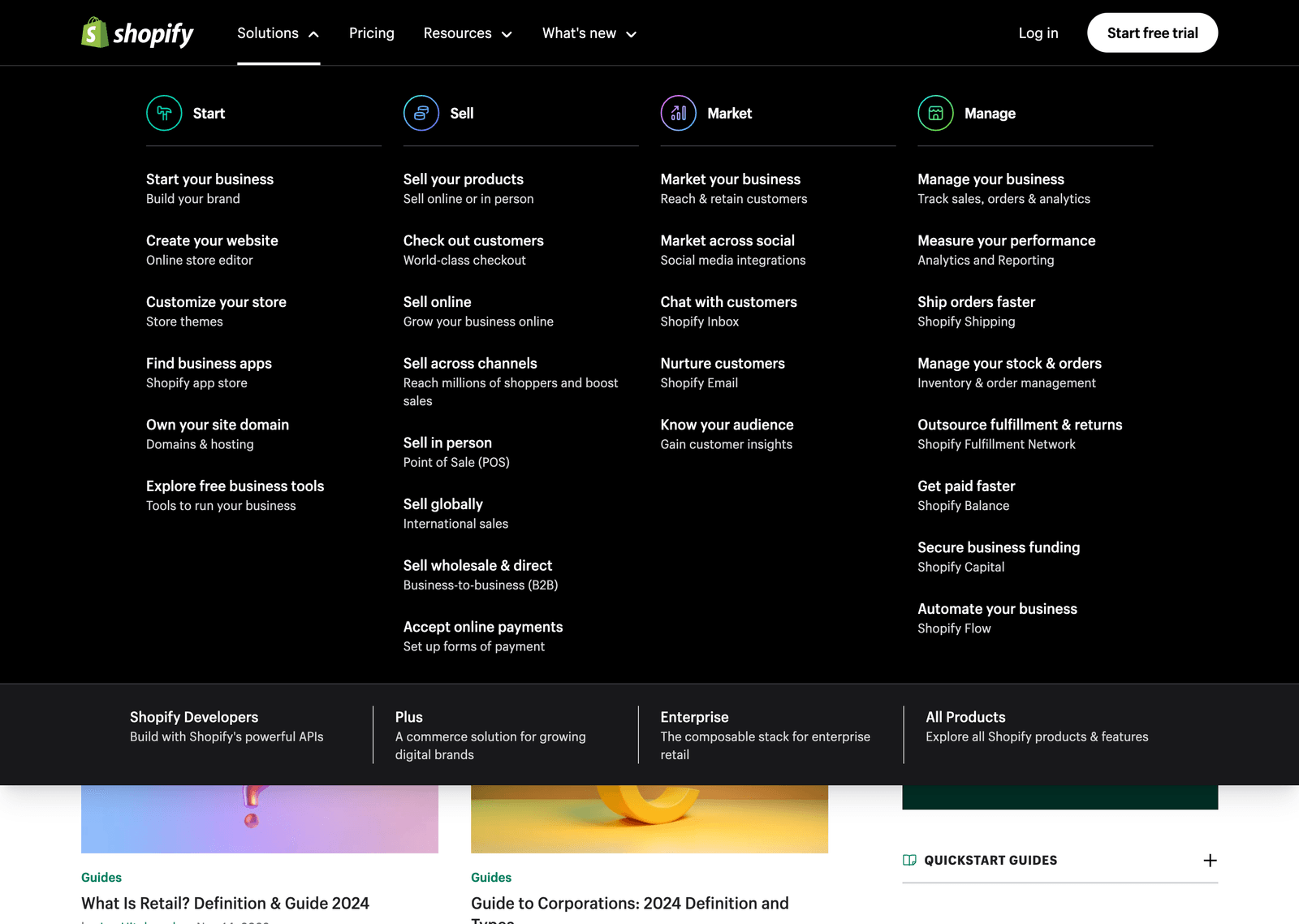Go to Market your business

pos(734,188)
